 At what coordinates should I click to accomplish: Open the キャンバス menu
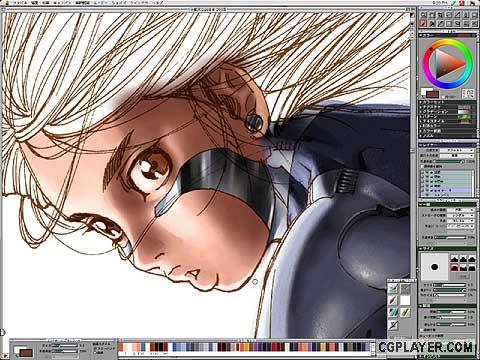click(x=62, y=3)
